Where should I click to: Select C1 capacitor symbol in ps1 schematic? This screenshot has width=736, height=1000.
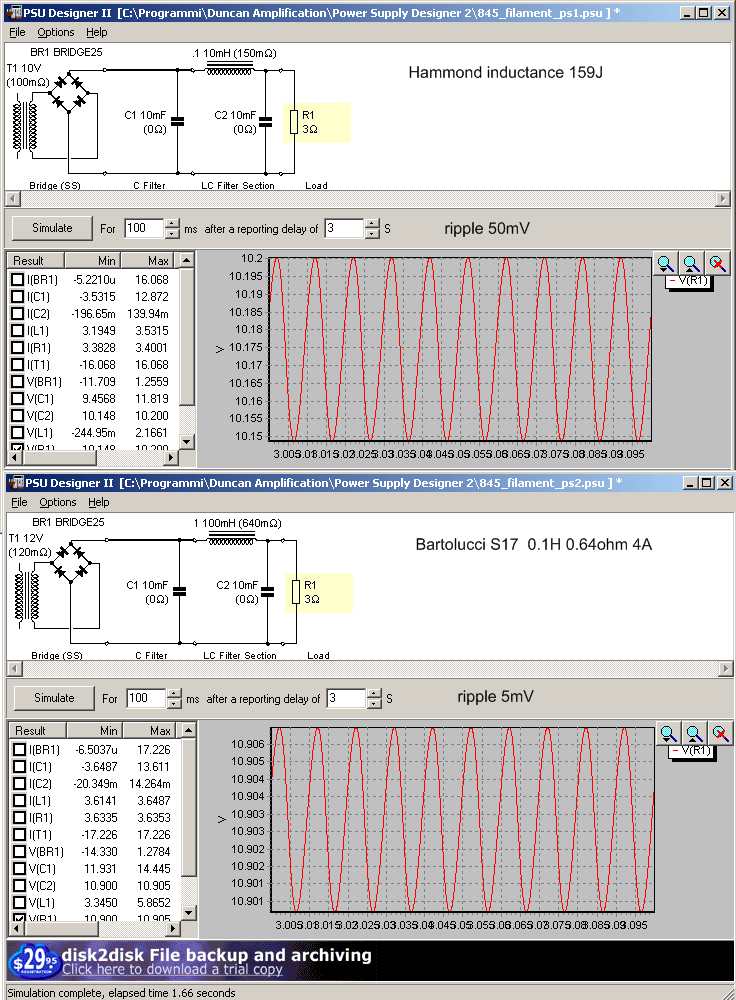click(x=177, y=121)
